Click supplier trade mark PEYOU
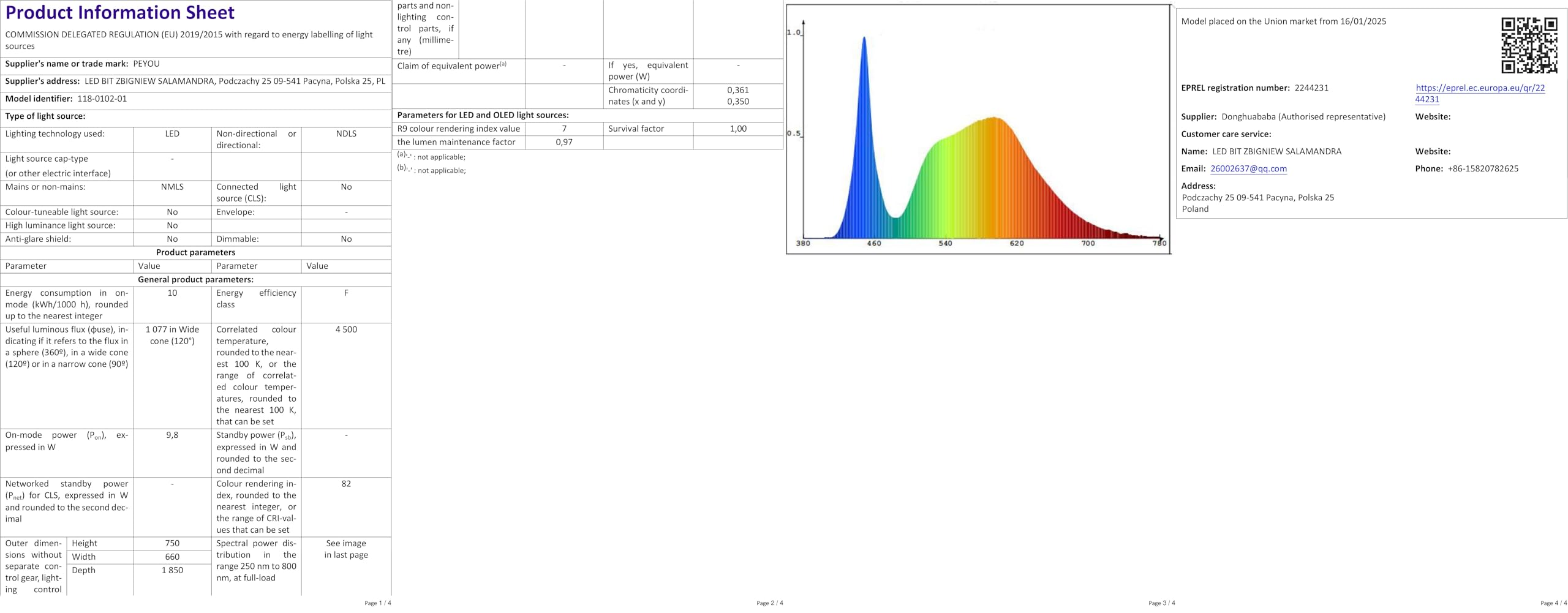Viewport: 1568px width, 613px height. (x=146, y=64)
